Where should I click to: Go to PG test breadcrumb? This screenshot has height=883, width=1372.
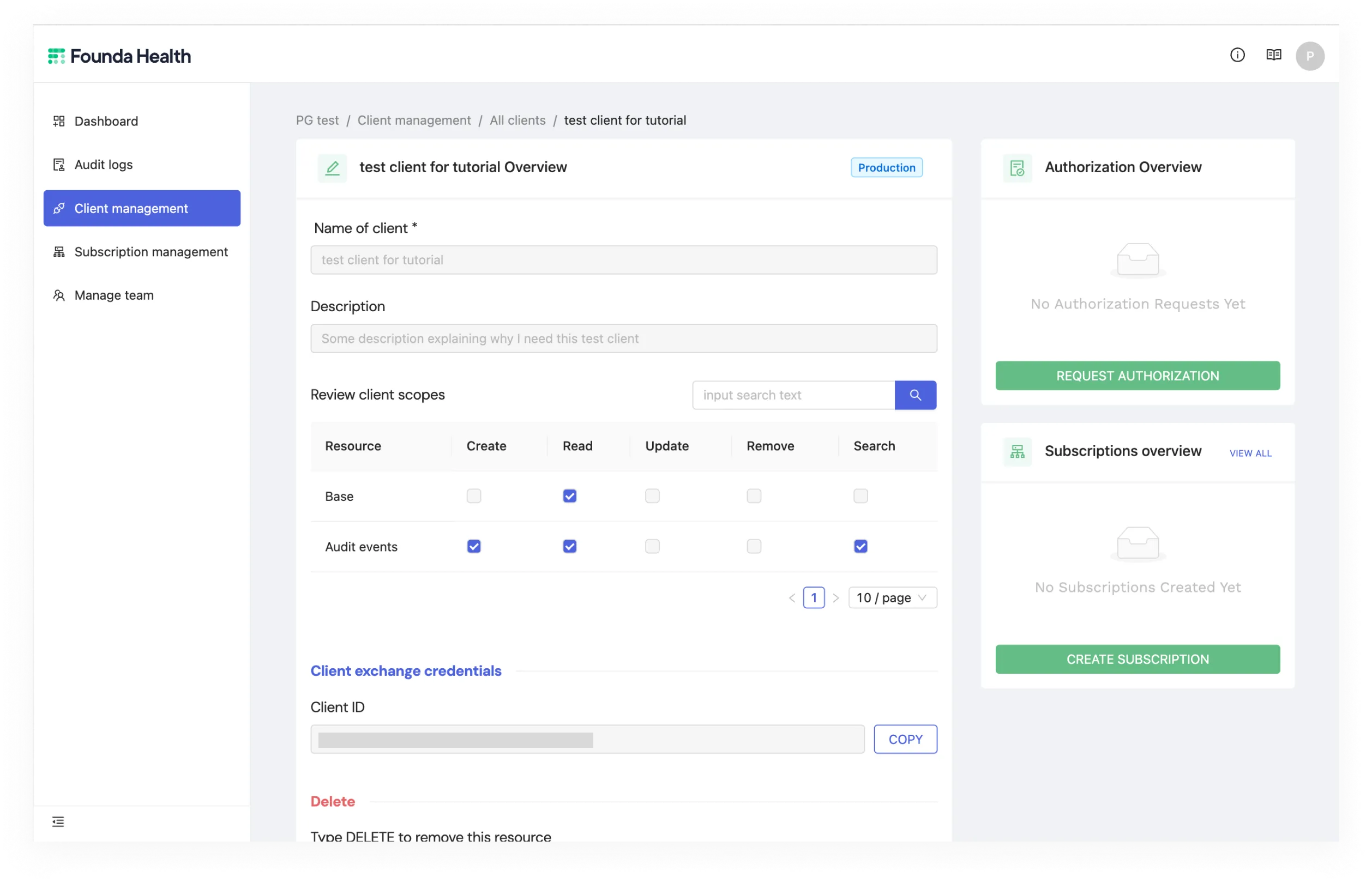pyautogui.click(x=317, y=120)
